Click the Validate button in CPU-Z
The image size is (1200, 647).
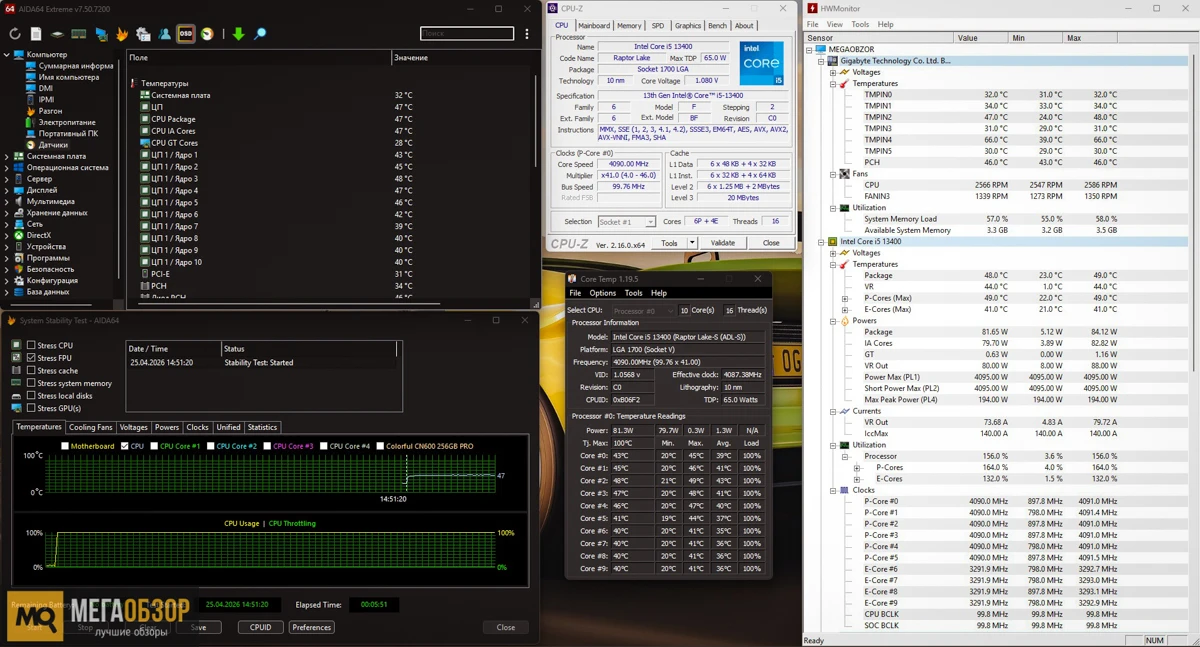point(722,243)
